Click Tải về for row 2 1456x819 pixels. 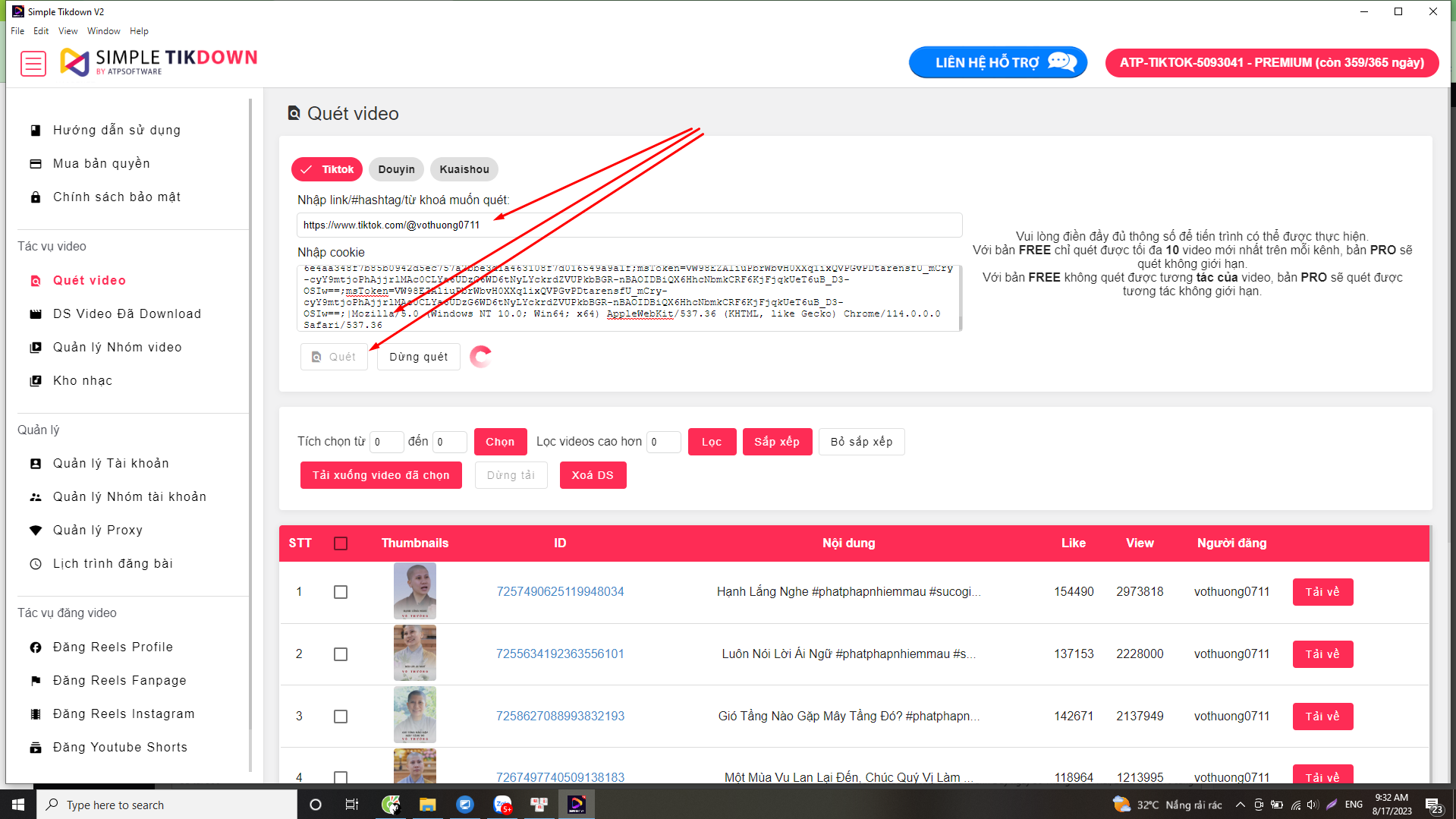pos(1322,654)
